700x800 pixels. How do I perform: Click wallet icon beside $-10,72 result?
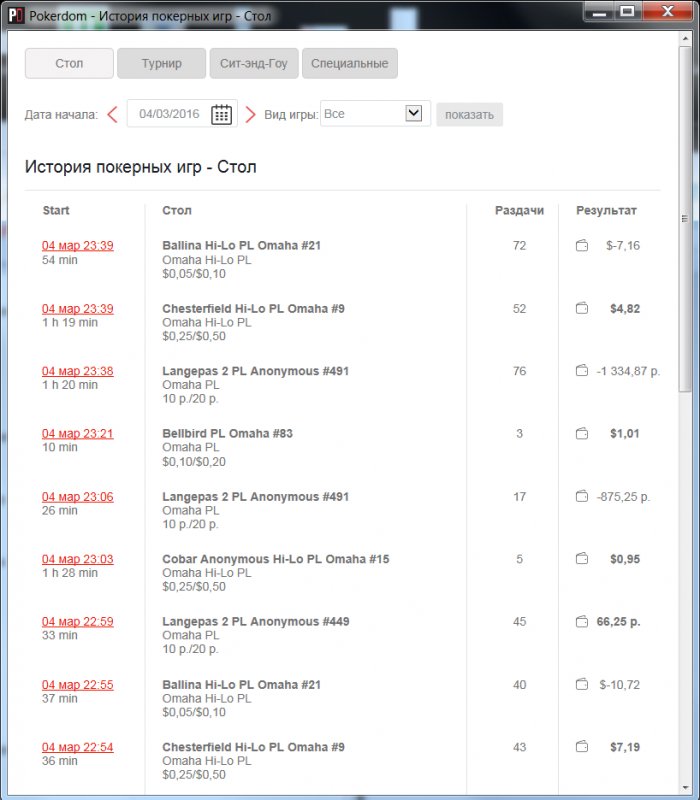point(582,684)
